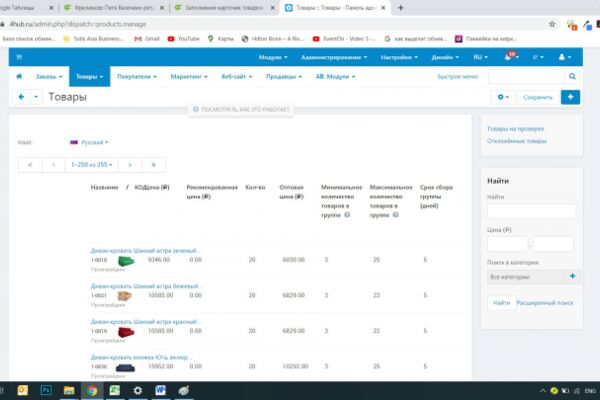Click the info icon by Минимальное количество header
Viewport: 600px width, 400px height.
(x=347, y=215)
